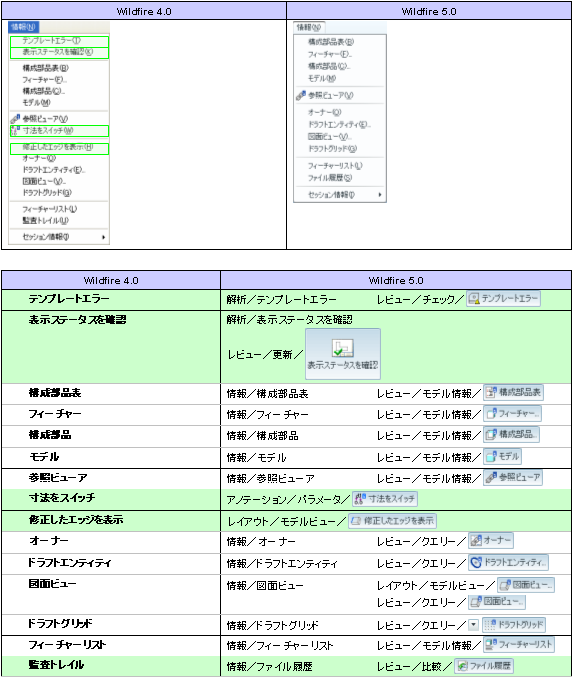Click the 参照ビューア ribbon button in the table

[x=513, y=477]
